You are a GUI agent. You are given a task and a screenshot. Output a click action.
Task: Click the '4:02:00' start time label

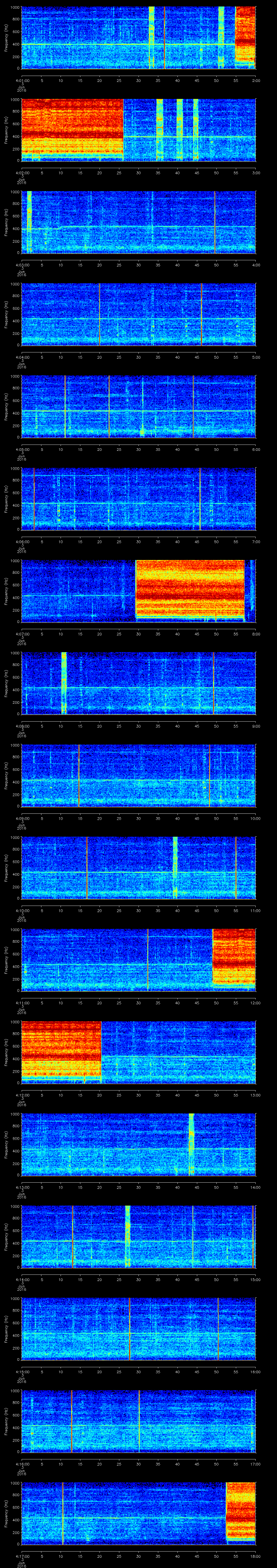pyautogui.click(x=22, y=173)
